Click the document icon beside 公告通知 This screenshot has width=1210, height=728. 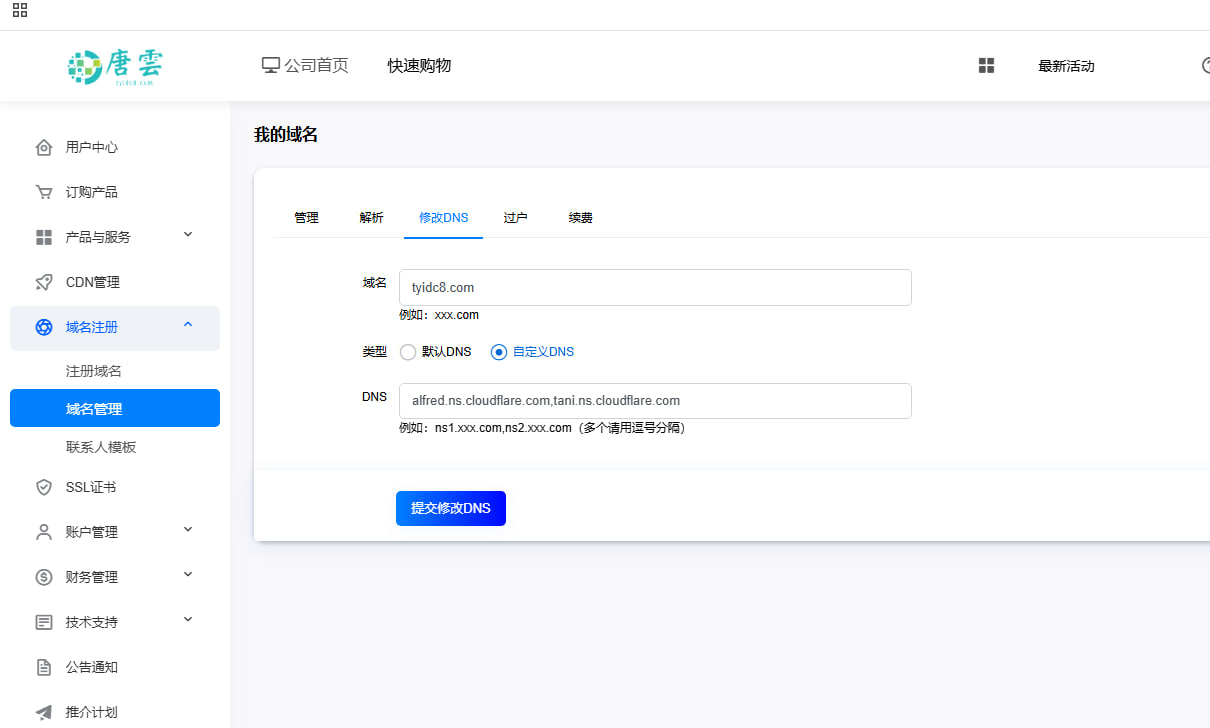coord(44,667)
